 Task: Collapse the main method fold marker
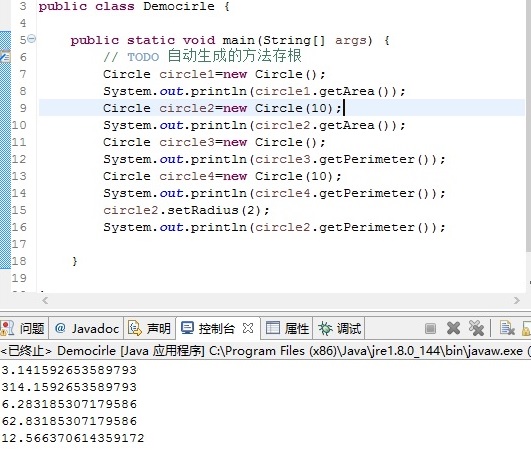click(31, 39)
